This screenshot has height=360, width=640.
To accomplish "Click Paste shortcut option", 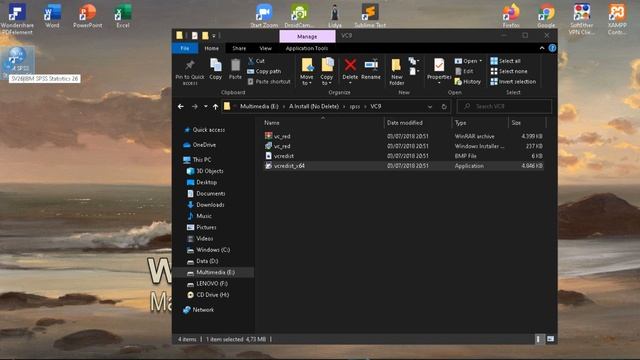I will coord(269,82).
